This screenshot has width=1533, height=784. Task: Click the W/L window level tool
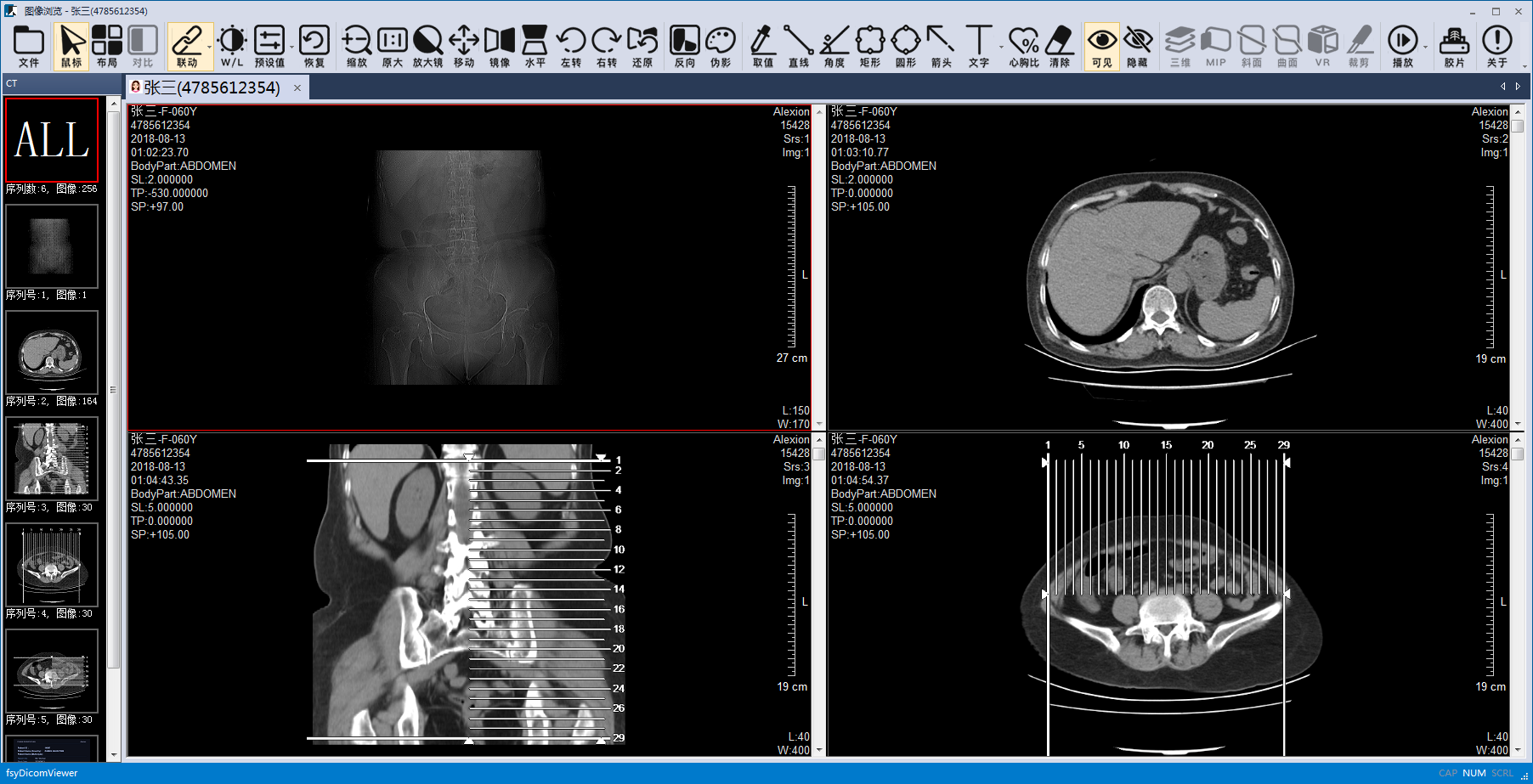[231, 47]
